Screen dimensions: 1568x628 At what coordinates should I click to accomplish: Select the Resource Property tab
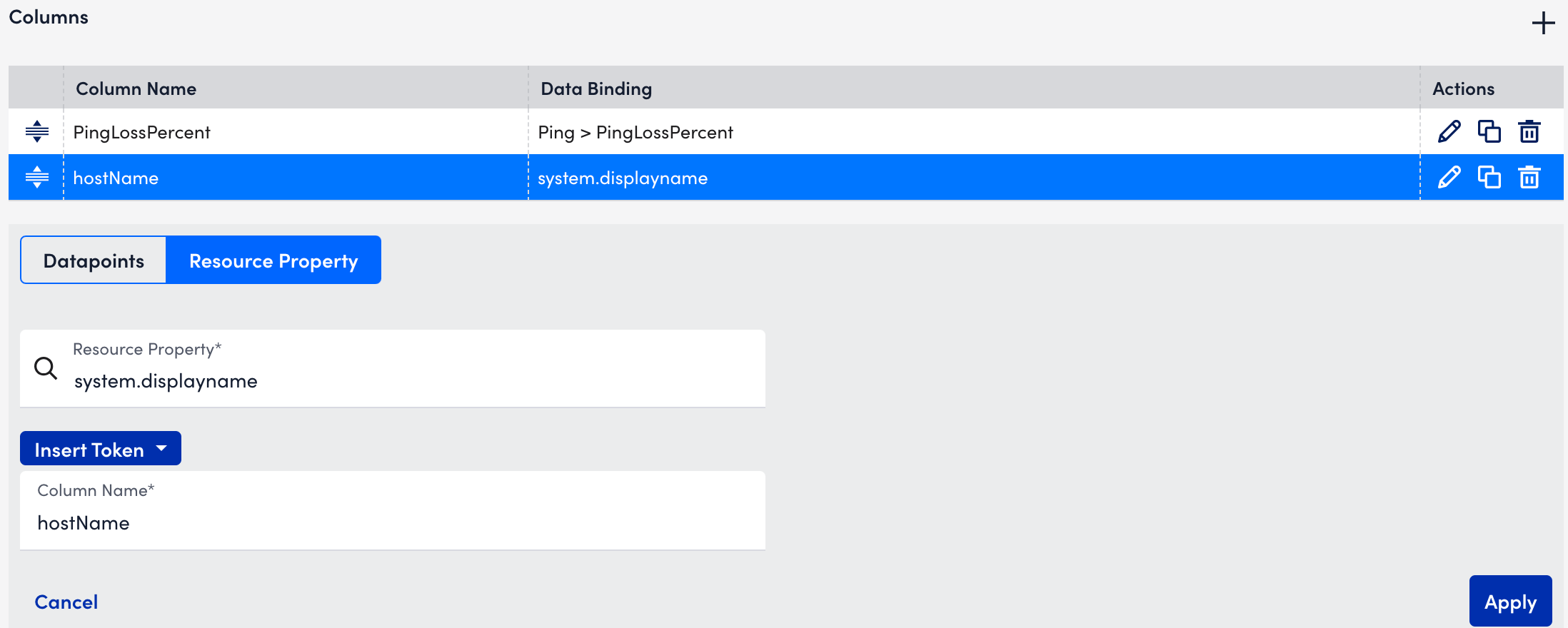click(273, 260)
